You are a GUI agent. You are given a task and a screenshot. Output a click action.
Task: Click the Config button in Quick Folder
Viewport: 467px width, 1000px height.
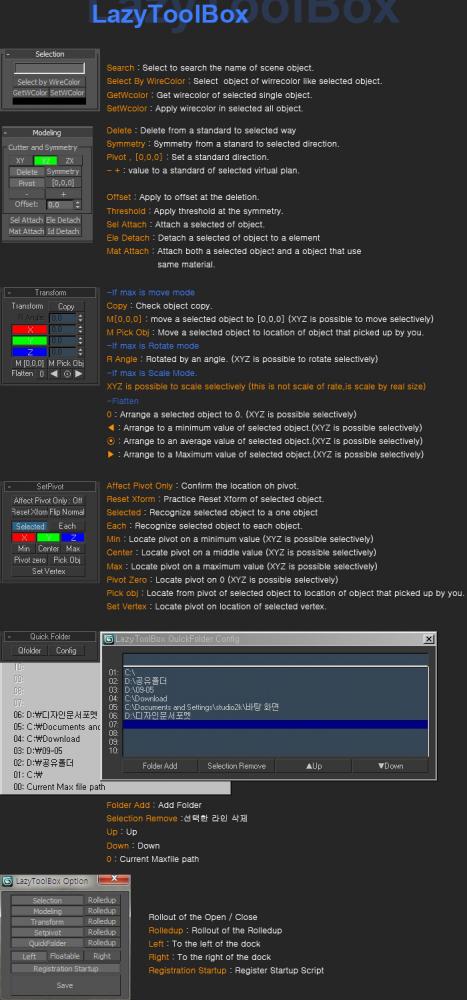click(x=66, y=651)
